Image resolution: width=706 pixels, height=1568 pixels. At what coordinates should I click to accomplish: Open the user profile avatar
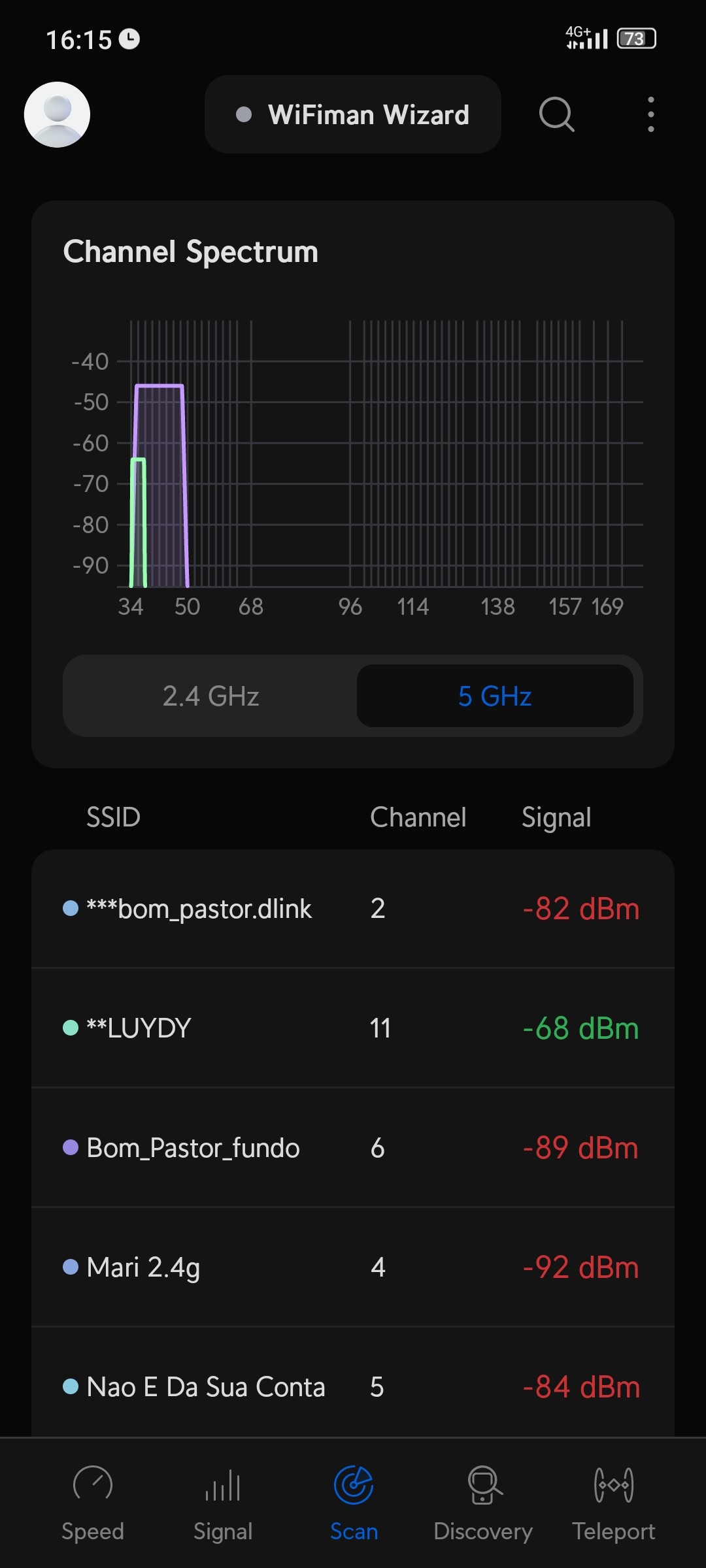(x=57, y=114)
